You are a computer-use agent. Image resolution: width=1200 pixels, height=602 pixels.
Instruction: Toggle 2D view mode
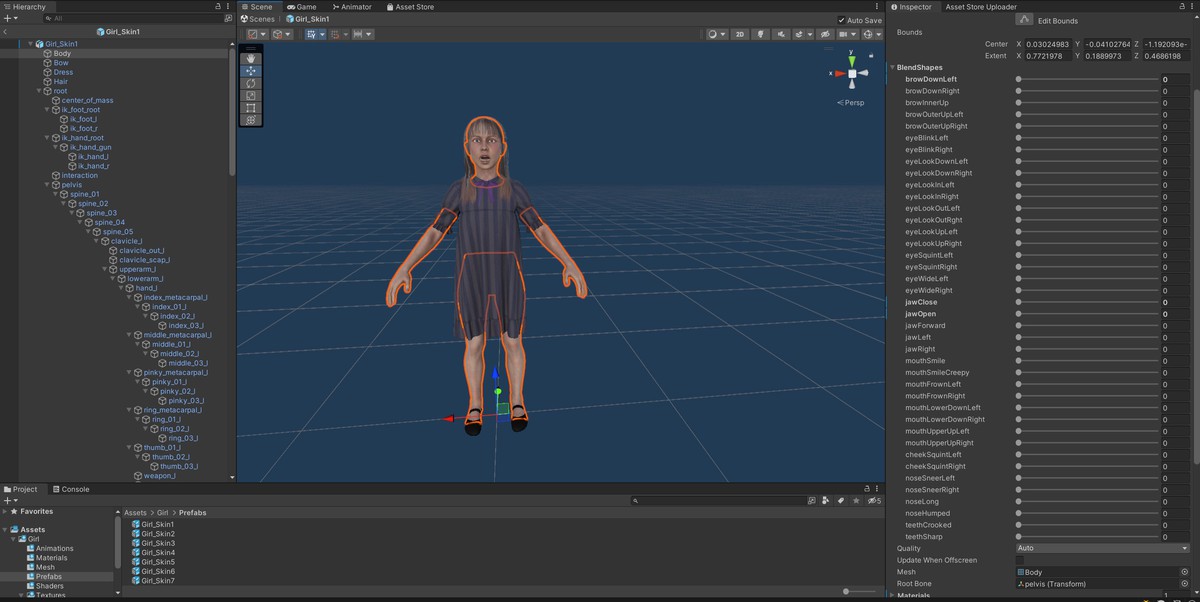(740, 34)
